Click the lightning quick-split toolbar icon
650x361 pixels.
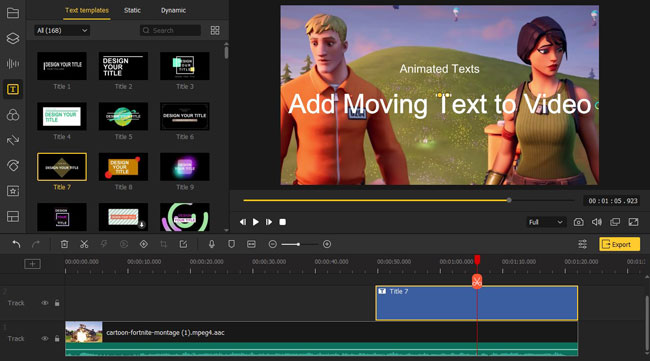pyautogui.click(x=104, y=244)
